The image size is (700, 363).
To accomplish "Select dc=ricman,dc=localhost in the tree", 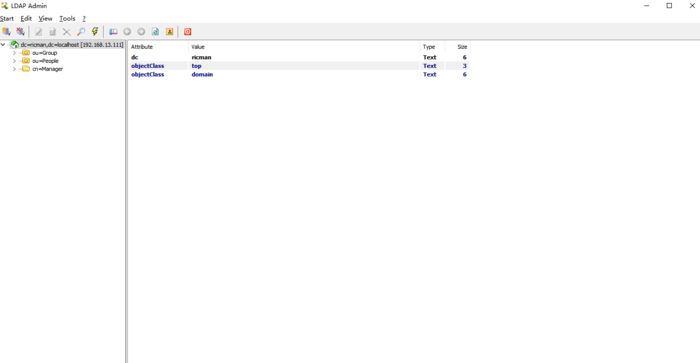I will [x=72, y=45].
